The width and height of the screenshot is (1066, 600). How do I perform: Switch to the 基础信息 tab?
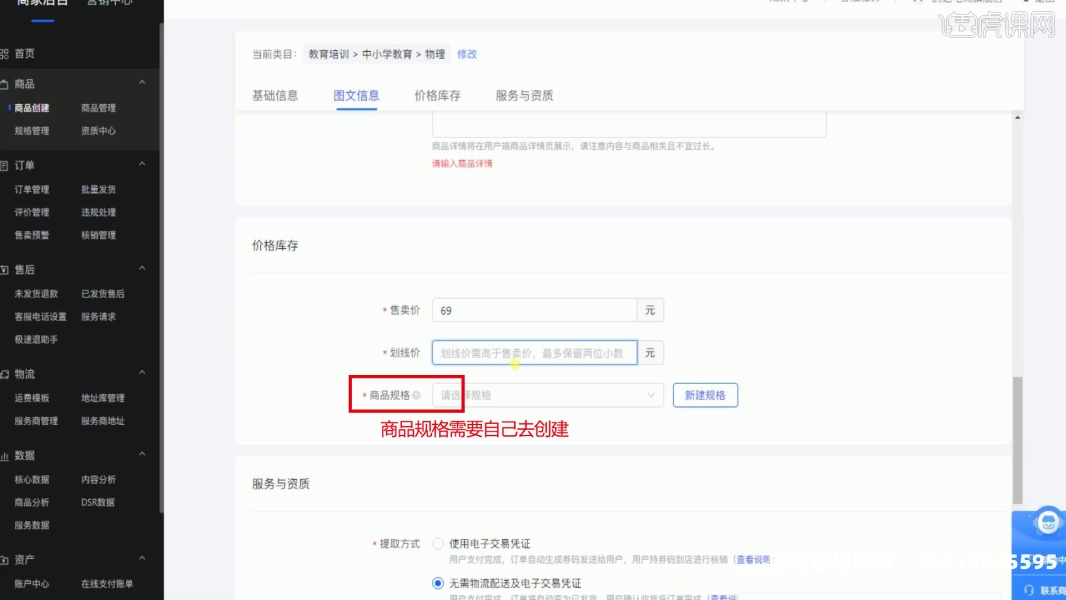pyautogui.click(x=275, y=96)
